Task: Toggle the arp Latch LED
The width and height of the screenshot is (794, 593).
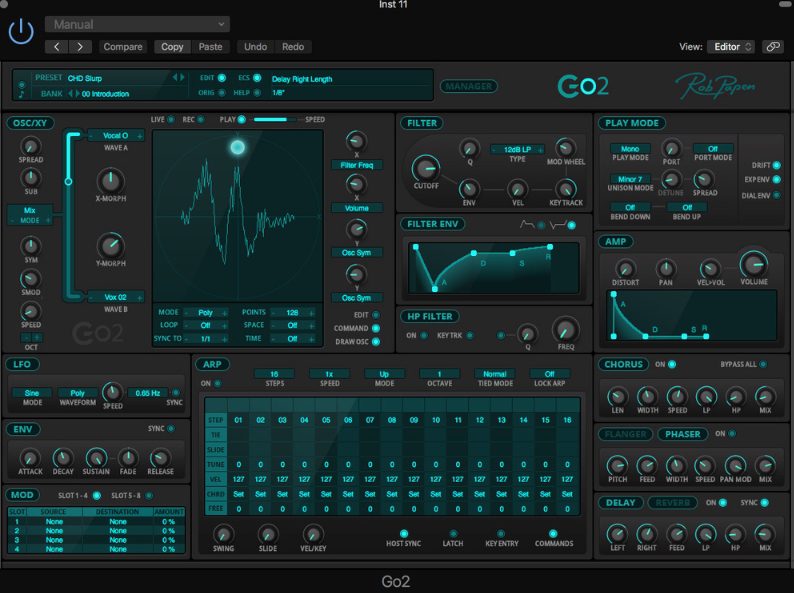Action: tap(453, 533)
